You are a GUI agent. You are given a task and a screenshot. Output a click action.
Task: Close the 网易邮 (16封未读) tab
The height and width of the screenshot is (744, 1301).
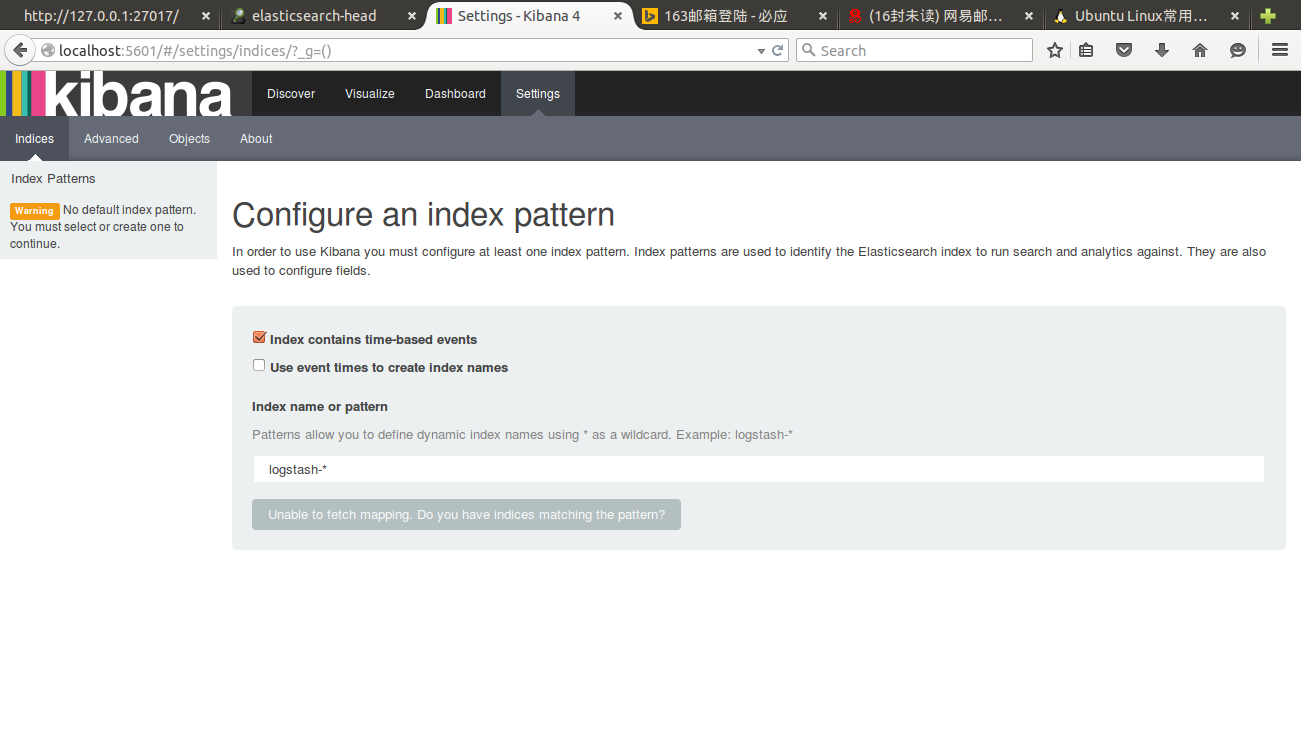pos(1029,16)
